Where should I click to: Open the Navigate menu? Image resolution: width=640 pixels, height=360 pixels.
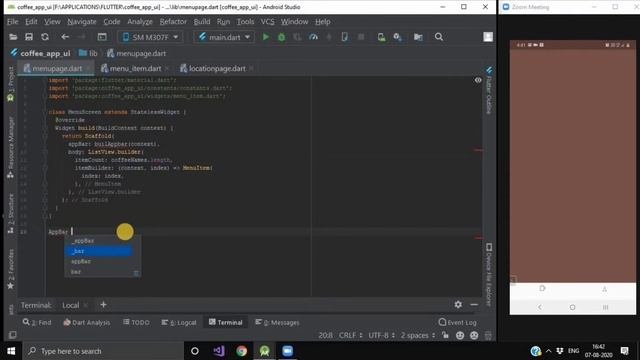[82, 22]
